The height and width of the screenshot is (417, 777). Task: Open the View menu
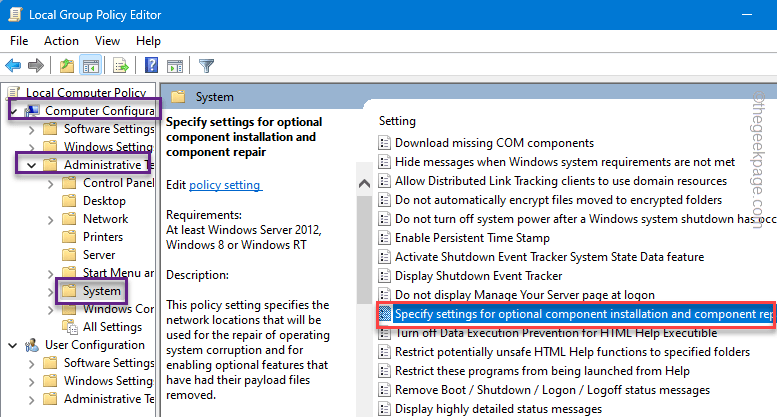107,41
